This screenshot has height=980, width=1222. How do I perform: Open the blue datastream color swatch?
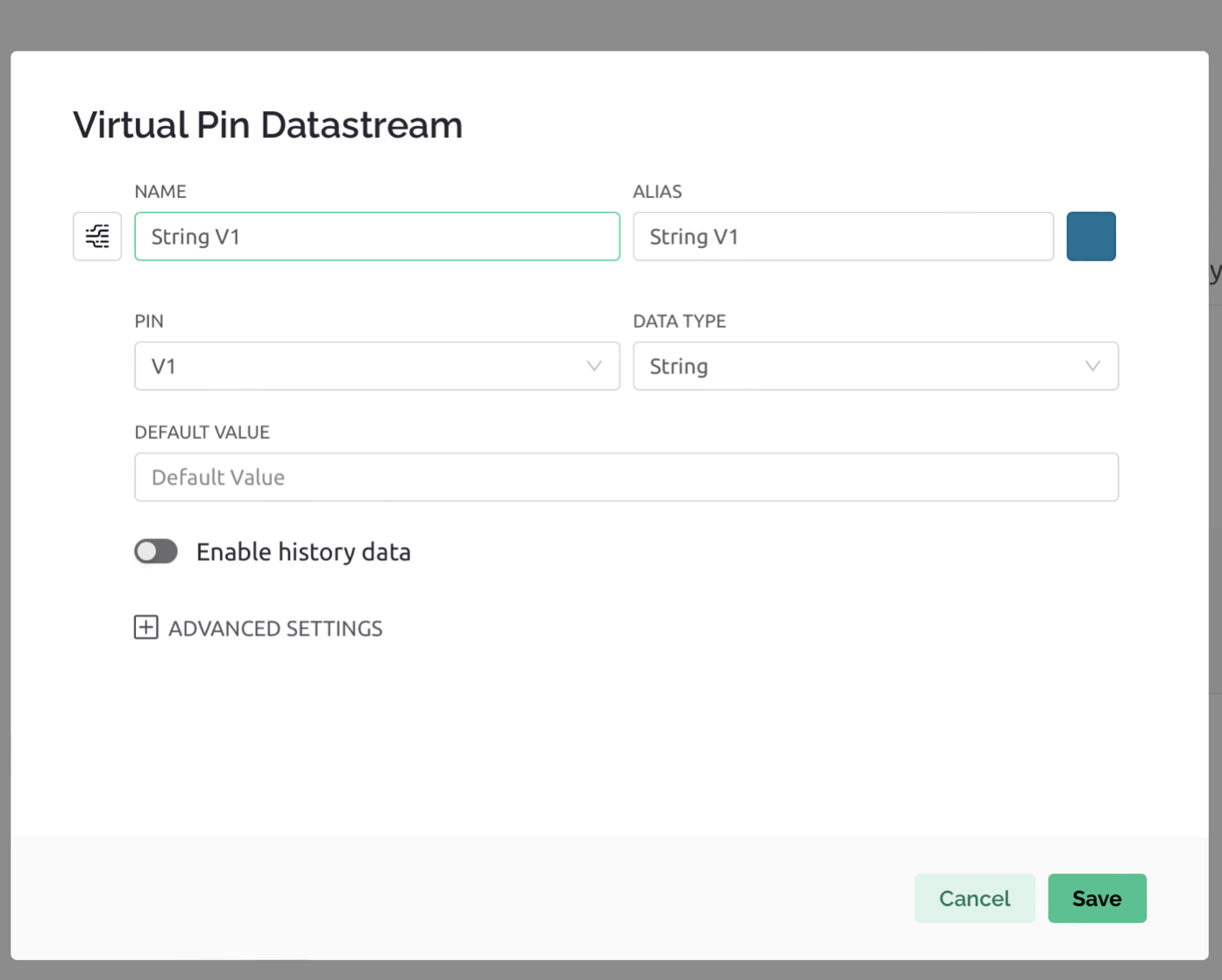pos(1091,237)
